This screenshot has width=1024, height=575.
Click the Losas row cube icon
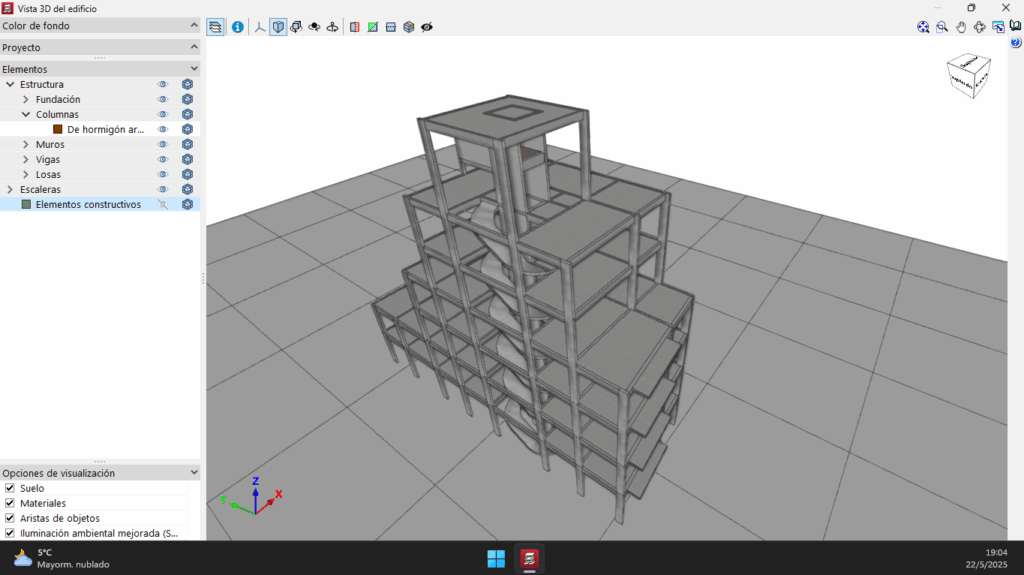187,174
